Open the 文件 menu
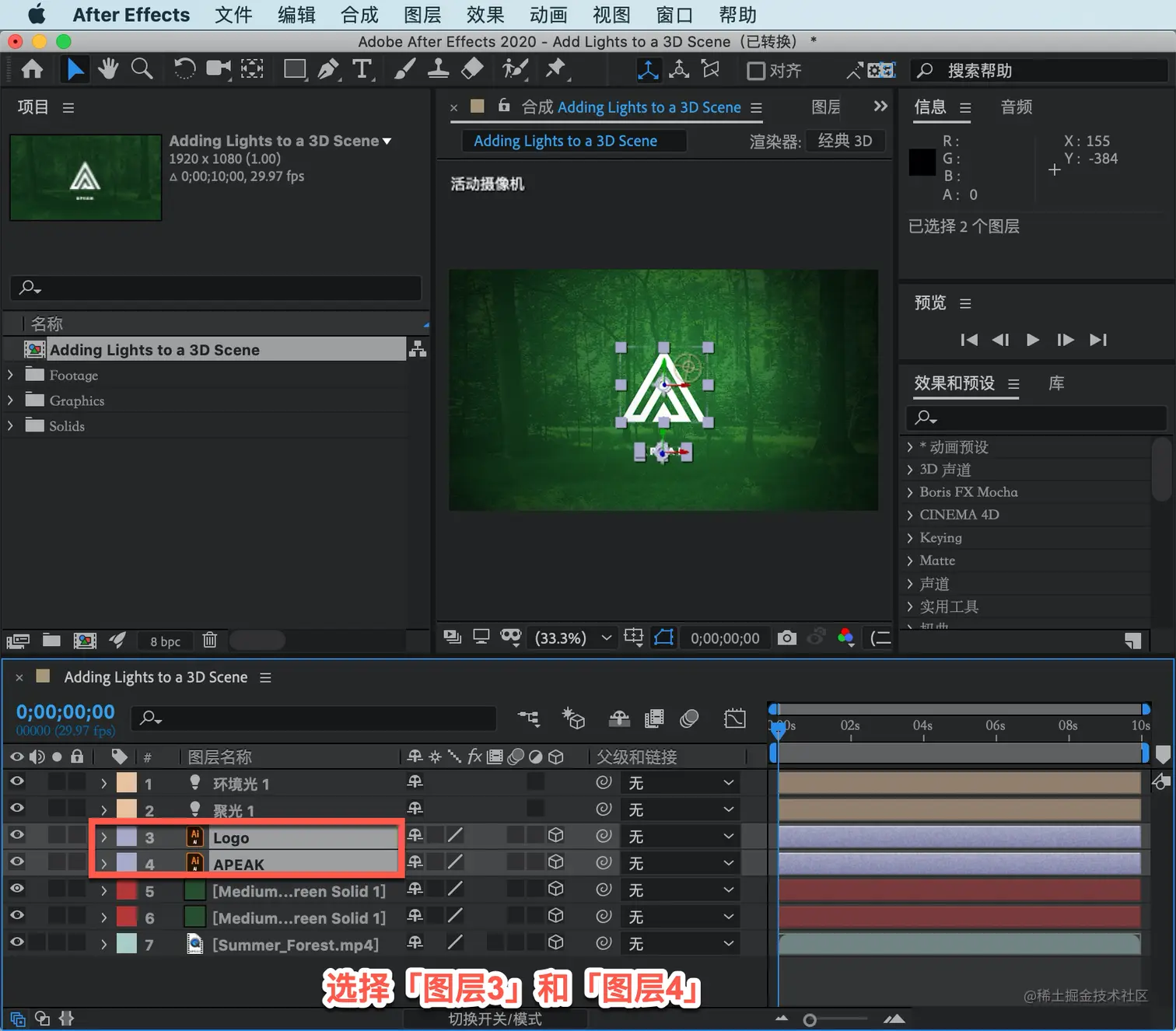 pyautogui.click(x=233, y=15)
